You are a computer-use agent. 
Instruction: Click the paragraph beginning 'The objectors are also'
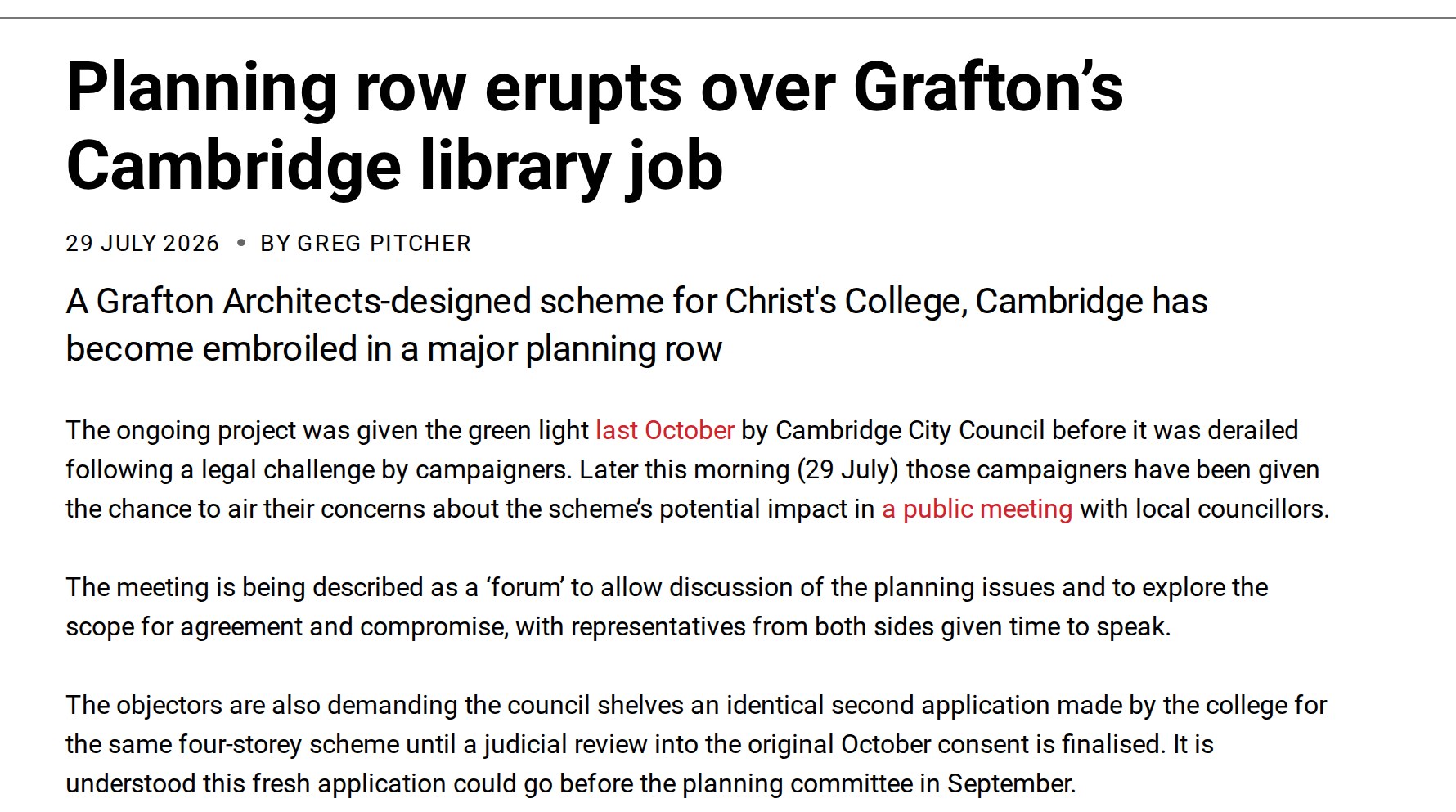696,744
